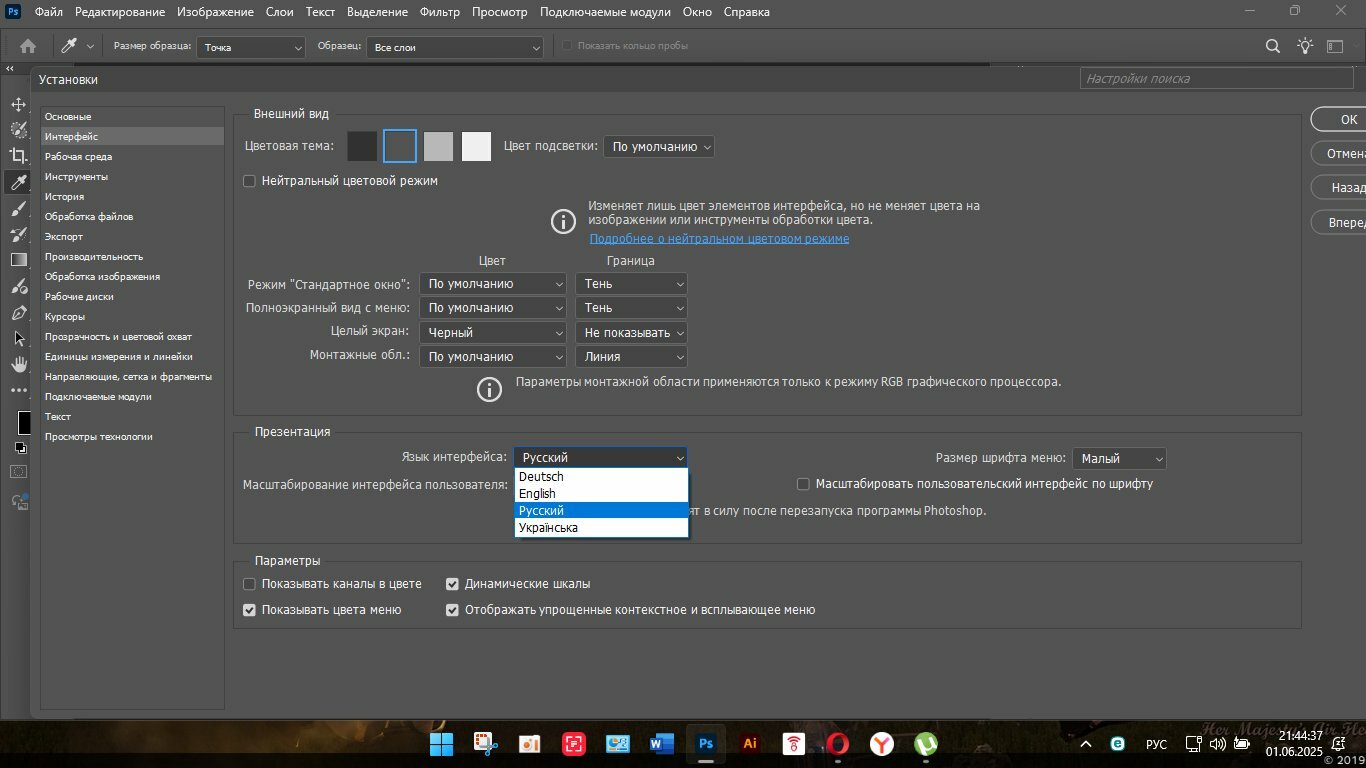Open Стандартное окно border dropdown Тень

click(x=632, y=284)
